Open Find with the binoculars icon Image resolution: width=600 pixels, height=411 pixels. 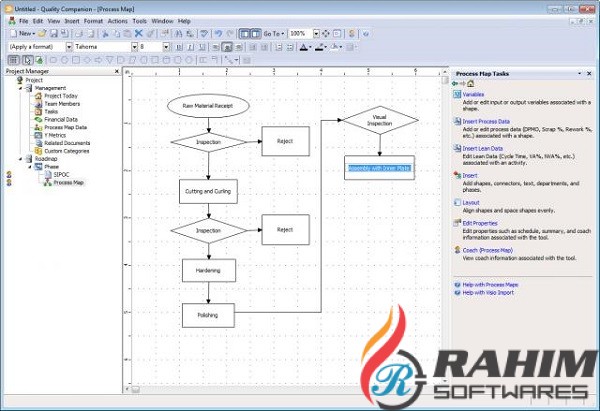pos(179,34)
